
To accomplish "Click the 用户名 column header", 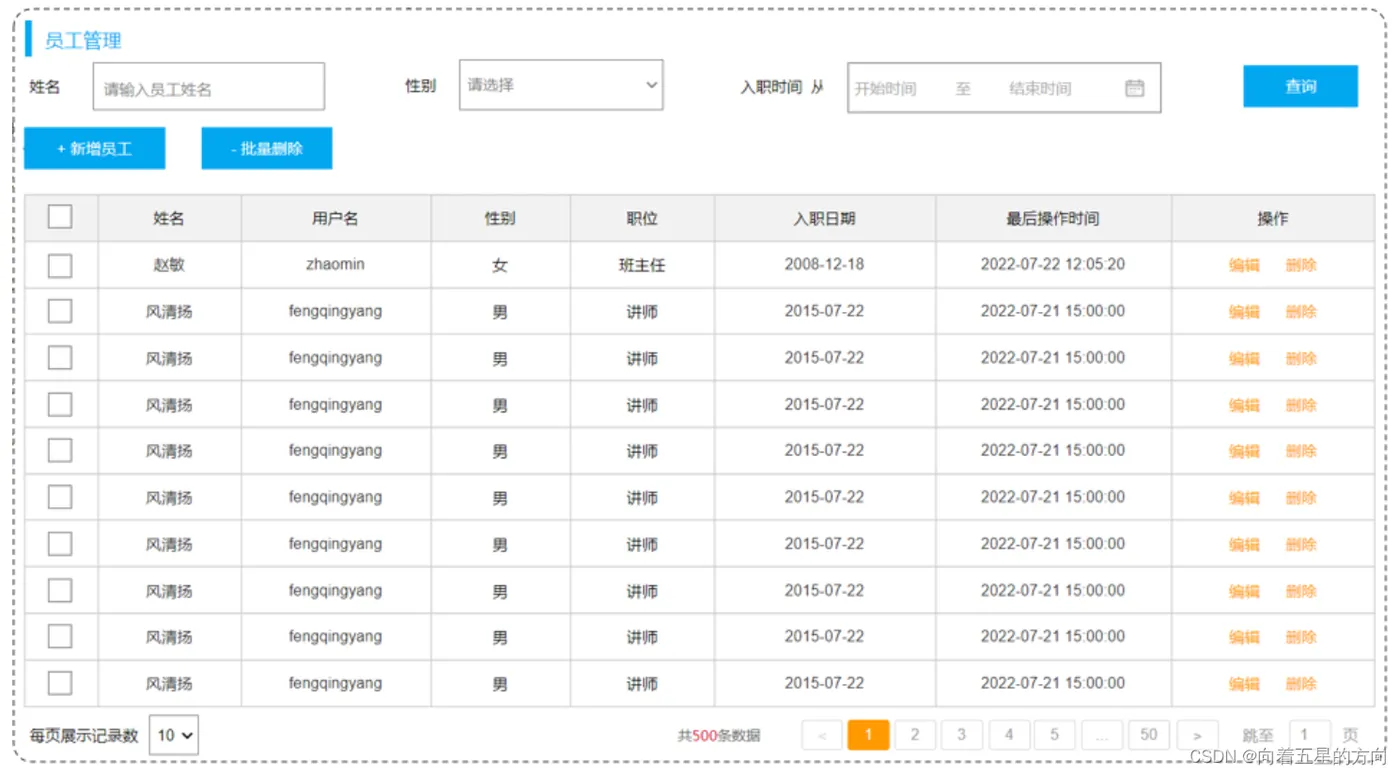I will pyautogui.click(x=335, y=218).
